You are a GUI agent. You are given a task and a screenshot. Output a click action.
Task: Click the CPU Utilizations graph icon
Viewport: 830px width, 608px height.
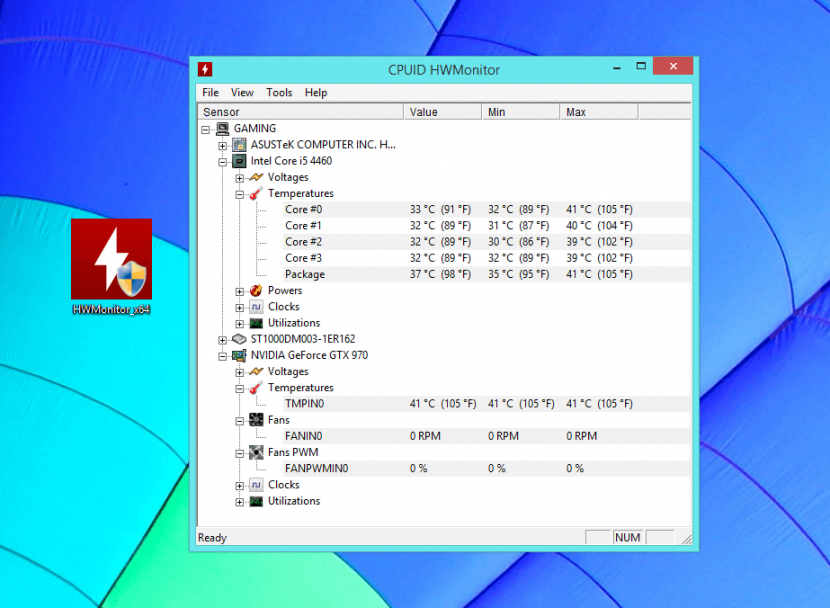tap(256, 323)
